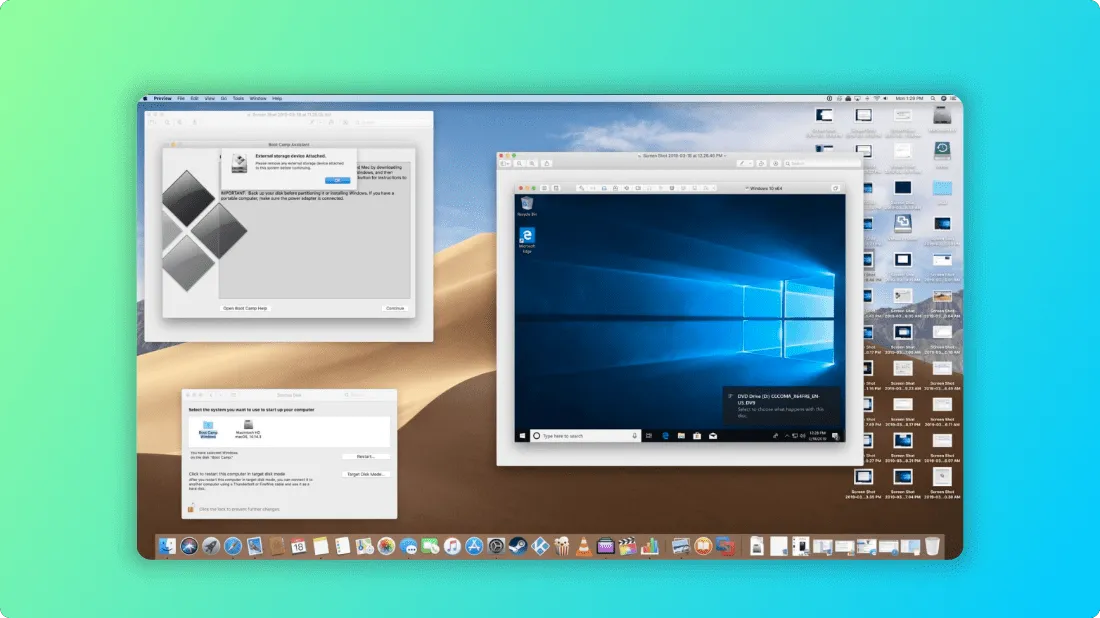The width and height of the screenshot is (1100, 618).
Task: Open the Preview menu
Action: (x=163, y=98)
